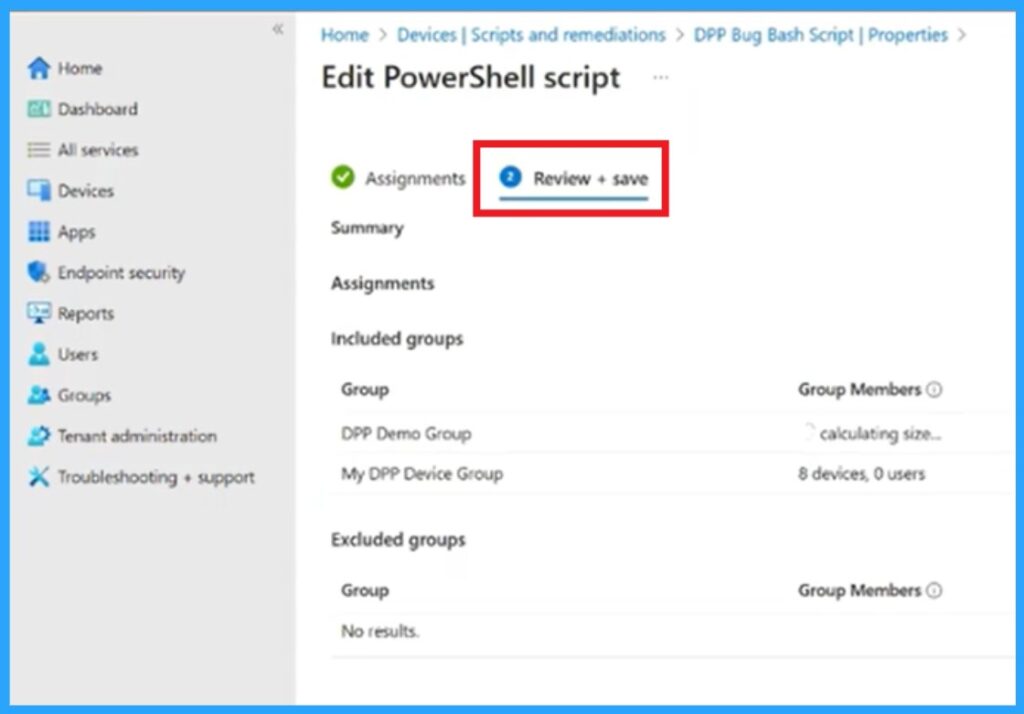The width and height of the screenshot is (1024, 714).
Task: Click the Group Members info icon under Included groups
Action: pyautogui.click(x=933, y=389)
